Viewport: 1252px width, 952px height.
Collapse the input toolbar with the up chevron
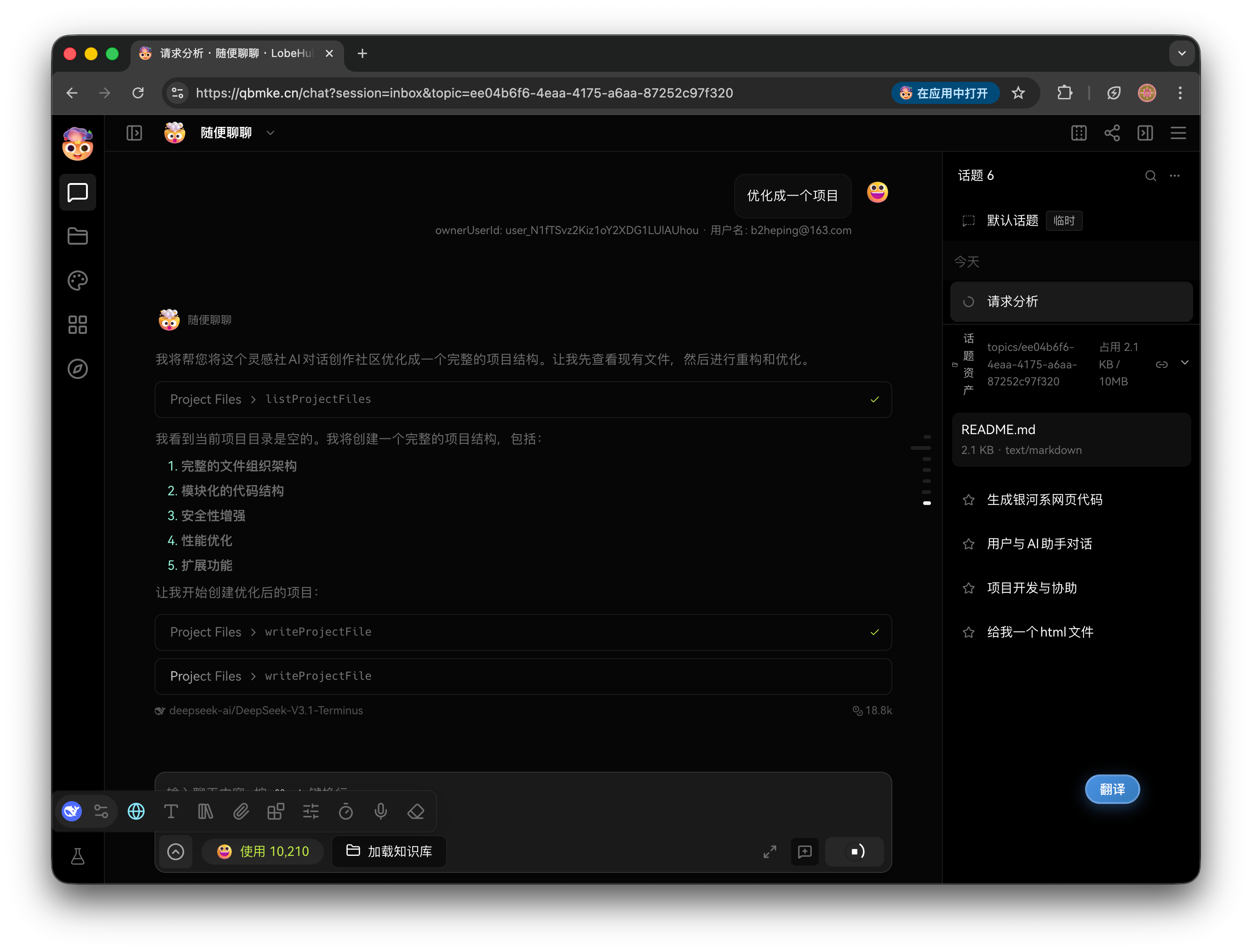point(176,852)
